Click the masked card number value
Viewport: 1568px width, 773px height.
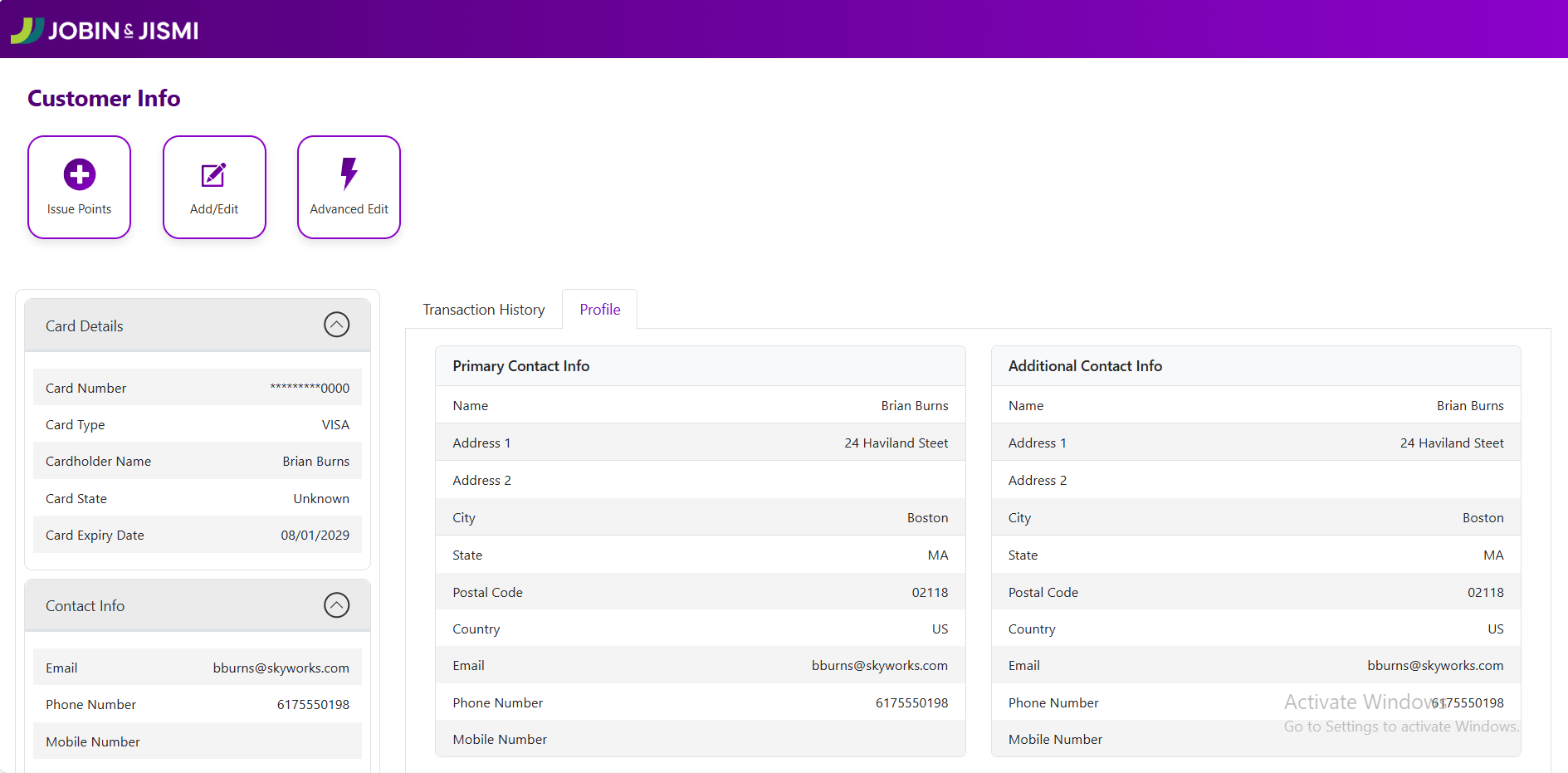(x=310, y=388)
